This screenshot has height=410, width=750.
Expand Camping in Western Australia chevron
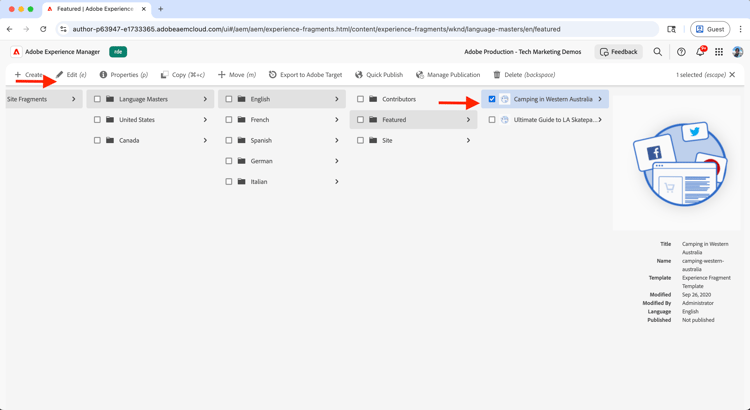coord(600,99)
